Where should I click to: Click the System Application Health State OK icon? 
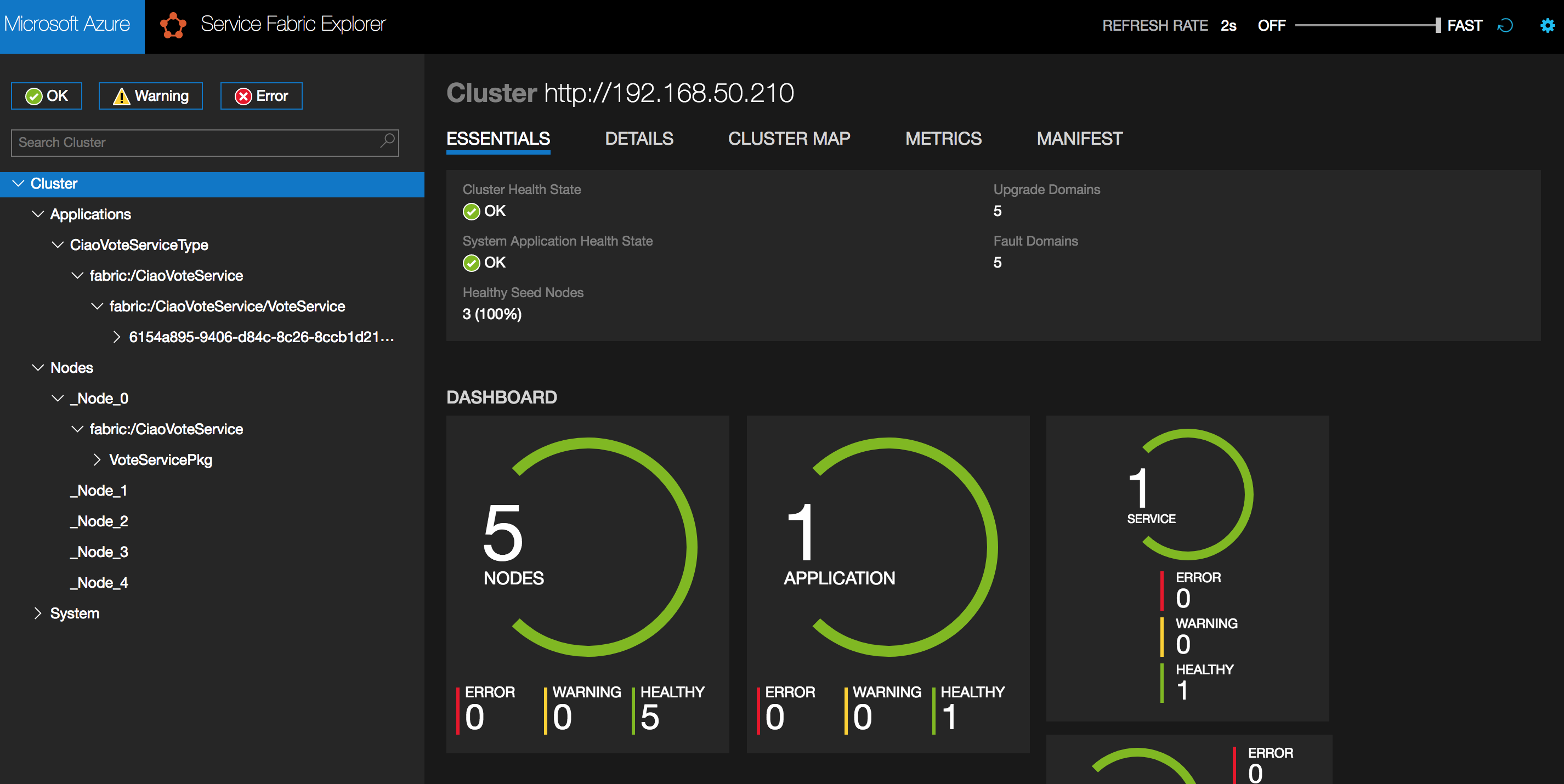[471, 263]
